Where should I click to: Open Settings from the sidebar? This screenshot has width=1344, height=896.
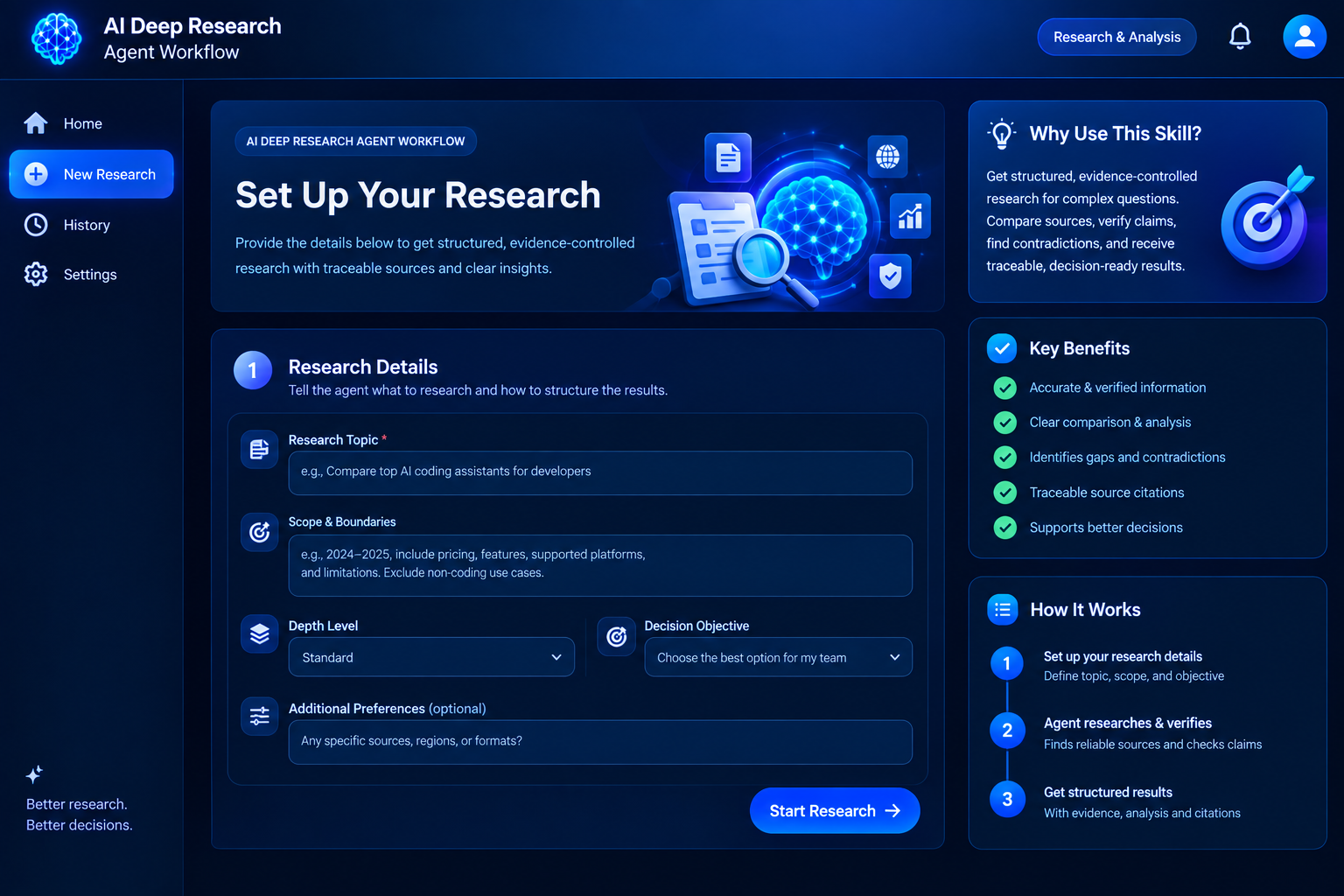[91, 274]
